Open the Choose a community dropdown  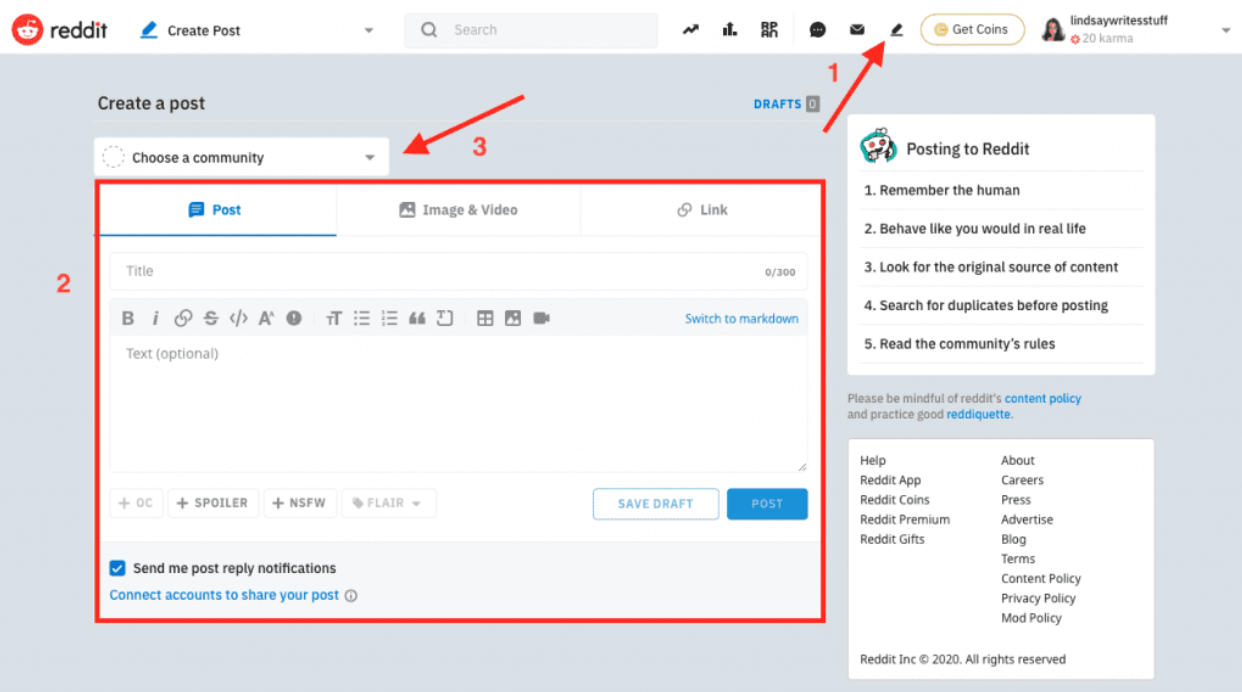click(x=241, y=157)
